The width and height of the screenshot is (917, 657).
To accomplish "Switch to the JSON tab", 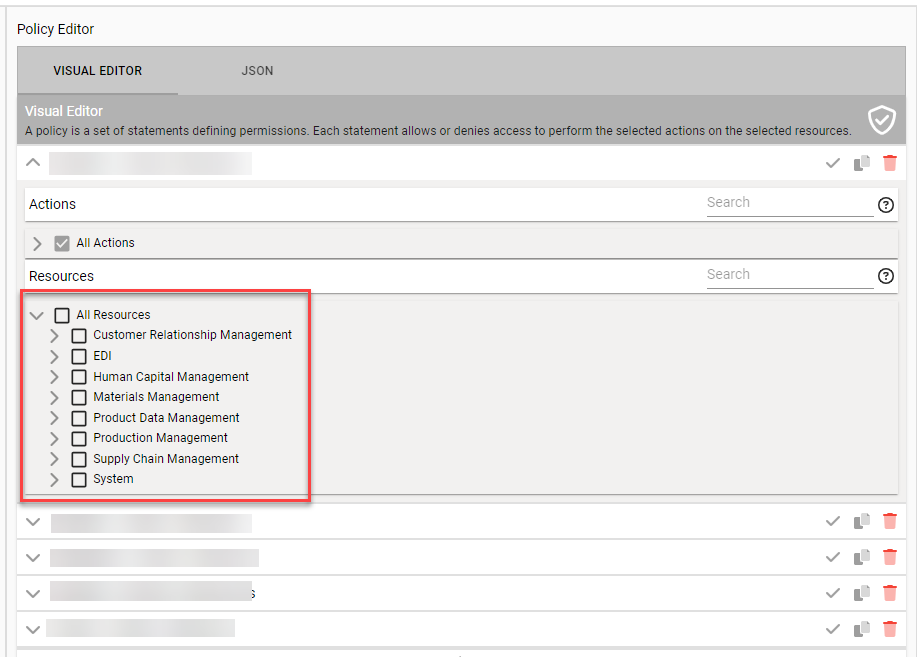I will (257, 71).
